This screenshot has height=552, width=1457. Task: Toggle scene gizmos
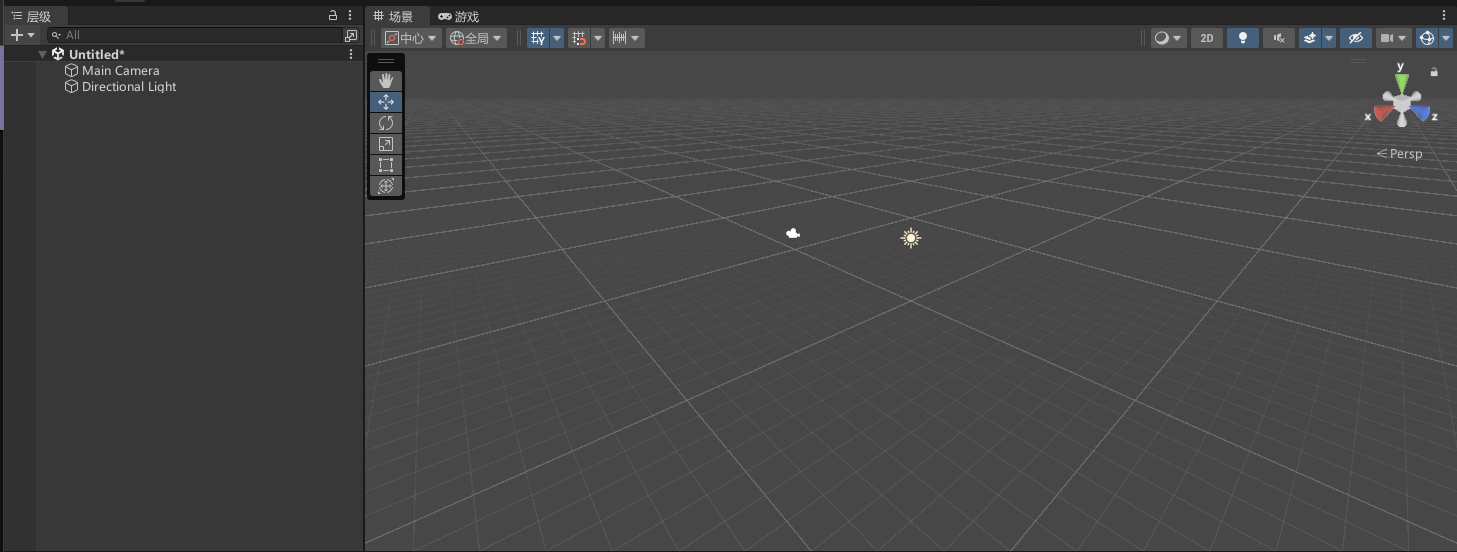tap(1427, 38)
